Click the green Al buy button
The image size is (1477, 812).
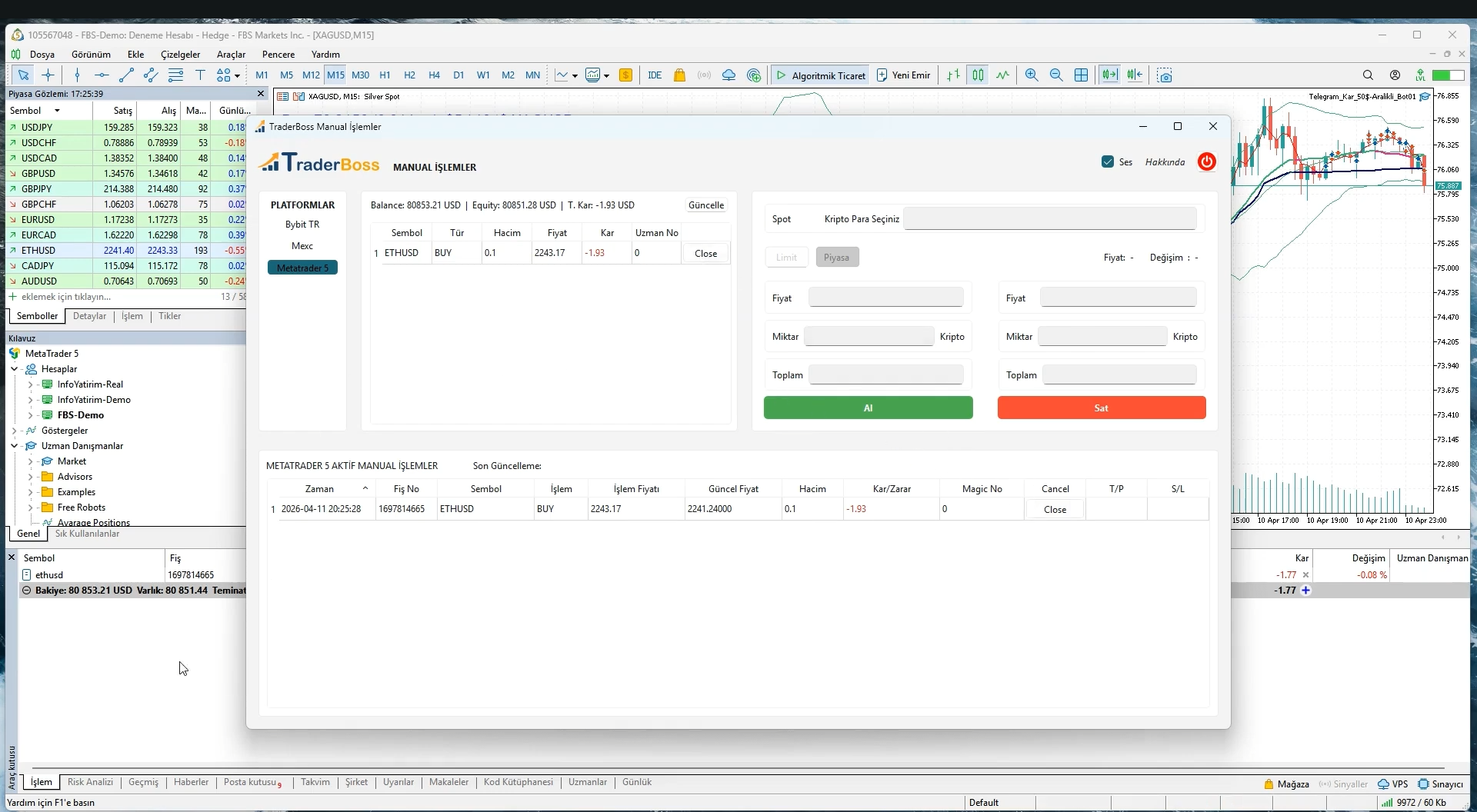coord(868,408)
